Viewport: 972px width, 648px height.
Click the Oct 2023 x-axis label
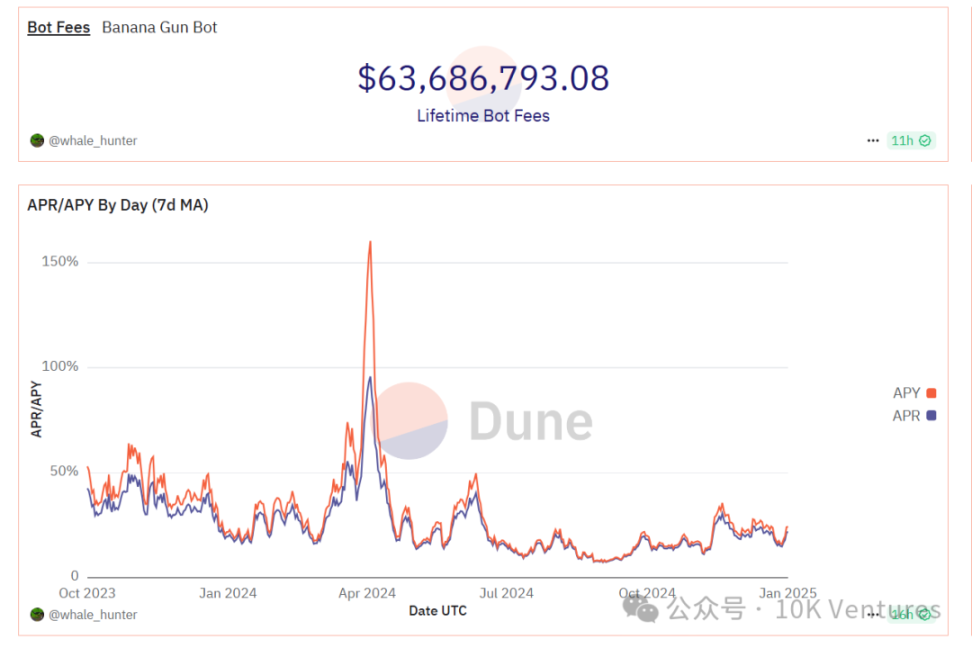[87, 593]
